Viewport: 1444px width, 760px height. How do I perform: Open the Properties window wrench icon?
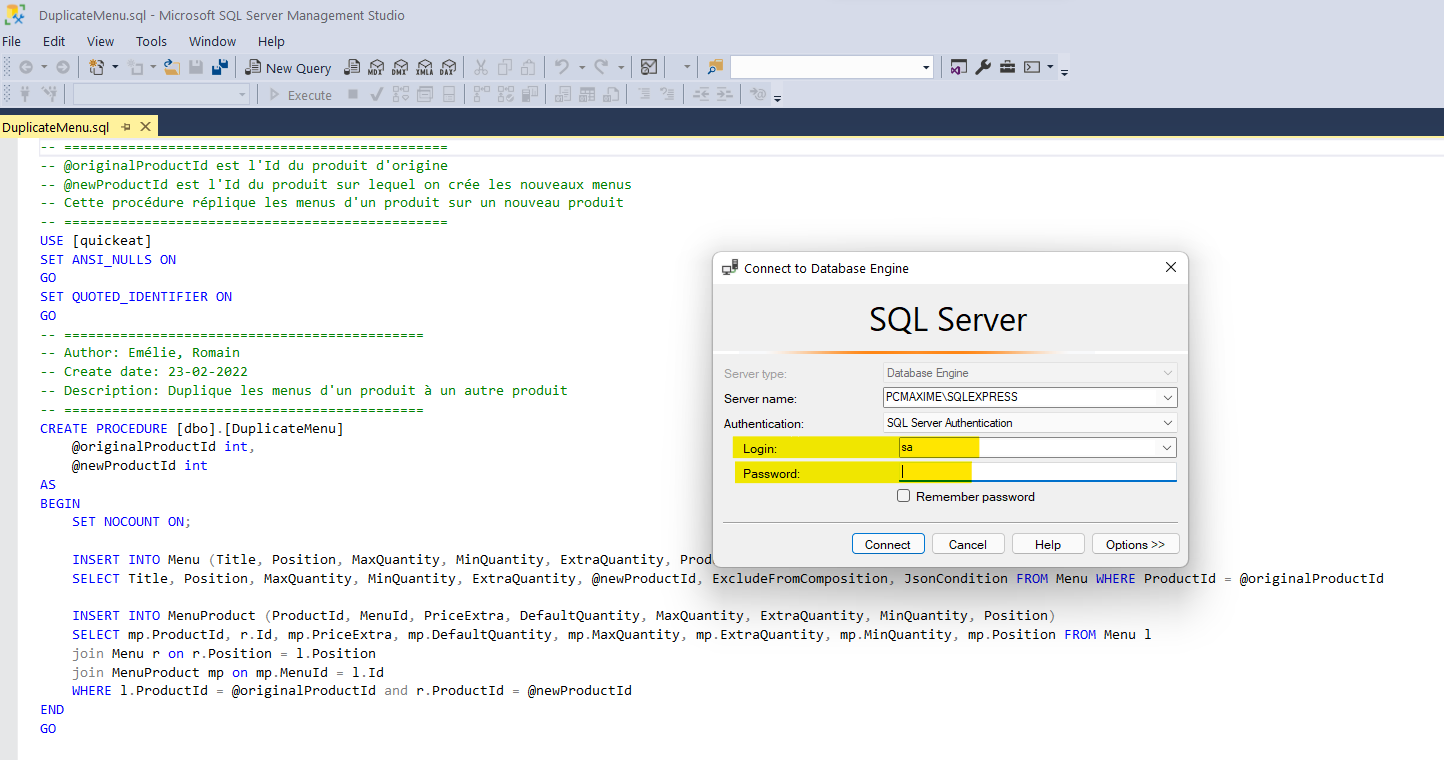(983, 67)
